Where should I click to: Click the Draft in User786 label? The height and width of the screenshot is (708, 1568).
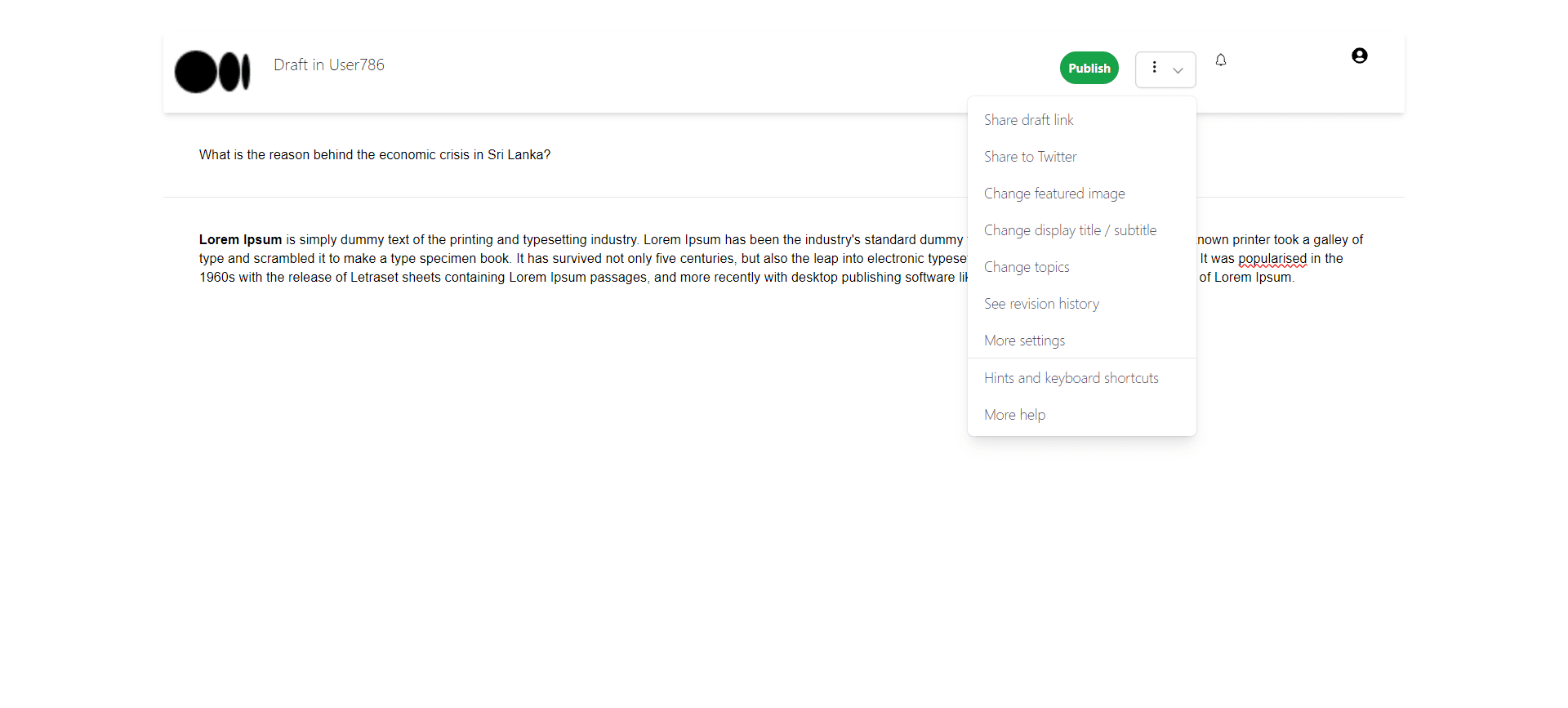328,65
